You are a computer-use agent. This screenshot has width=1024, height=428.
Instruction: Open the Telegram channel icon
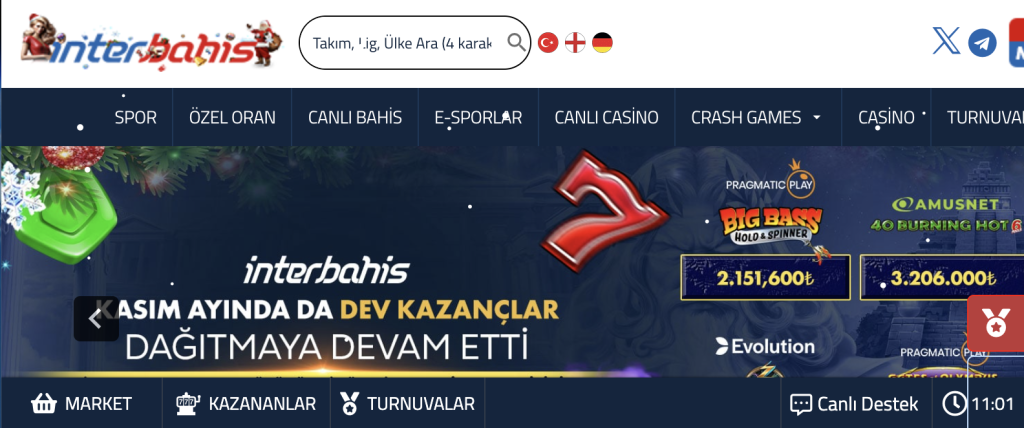[x=982, y=43]
